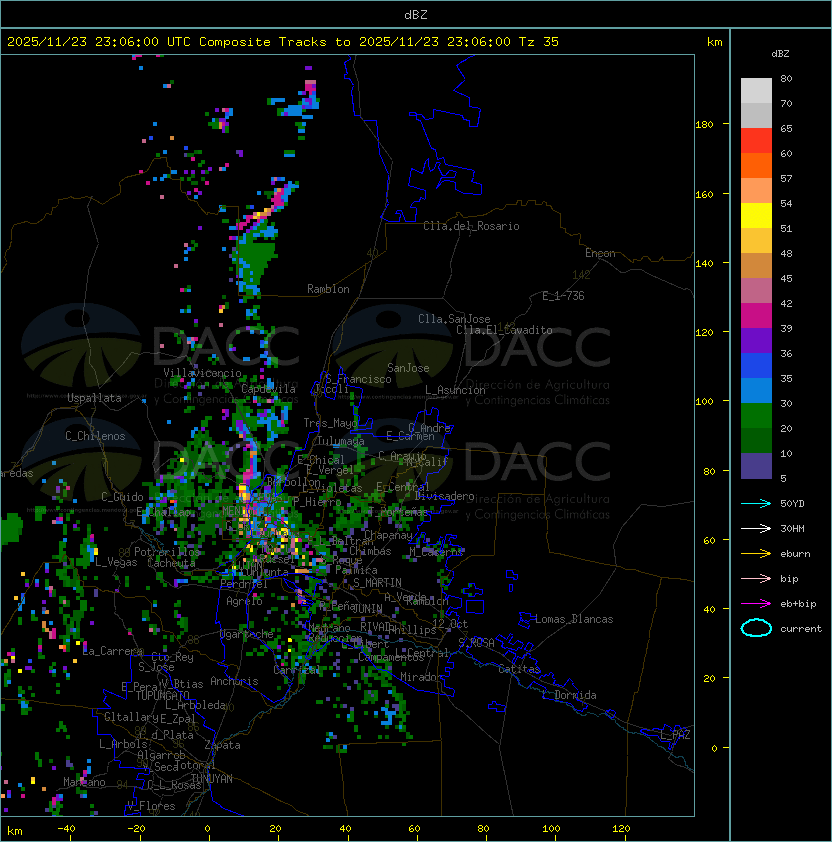The height and width of the screenshot is (842, 832).
Task: Click the 120 km horizontal axis tick label
Action: 621,829
